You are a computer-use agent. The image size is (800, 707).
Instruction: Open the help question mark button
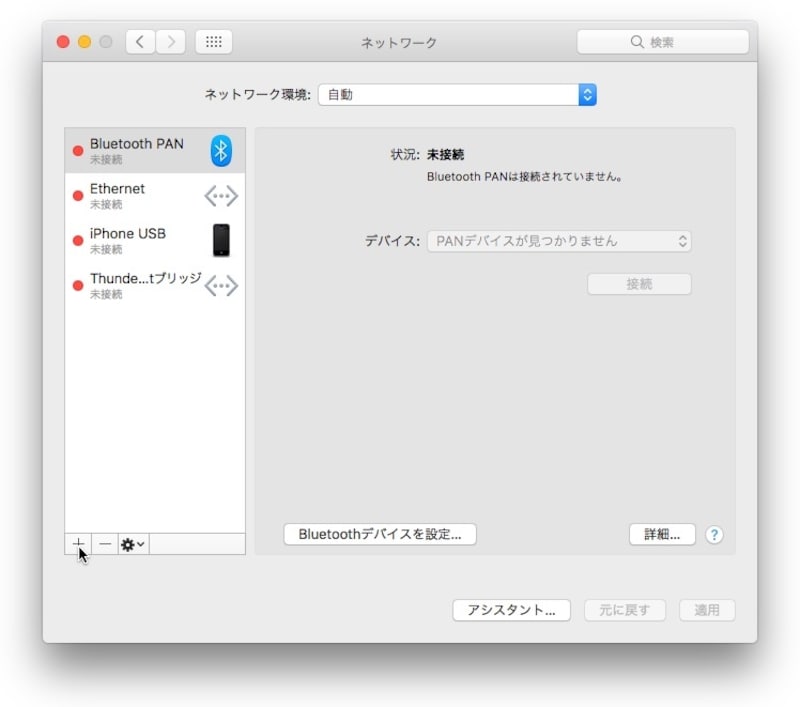(x=714, y=535)
